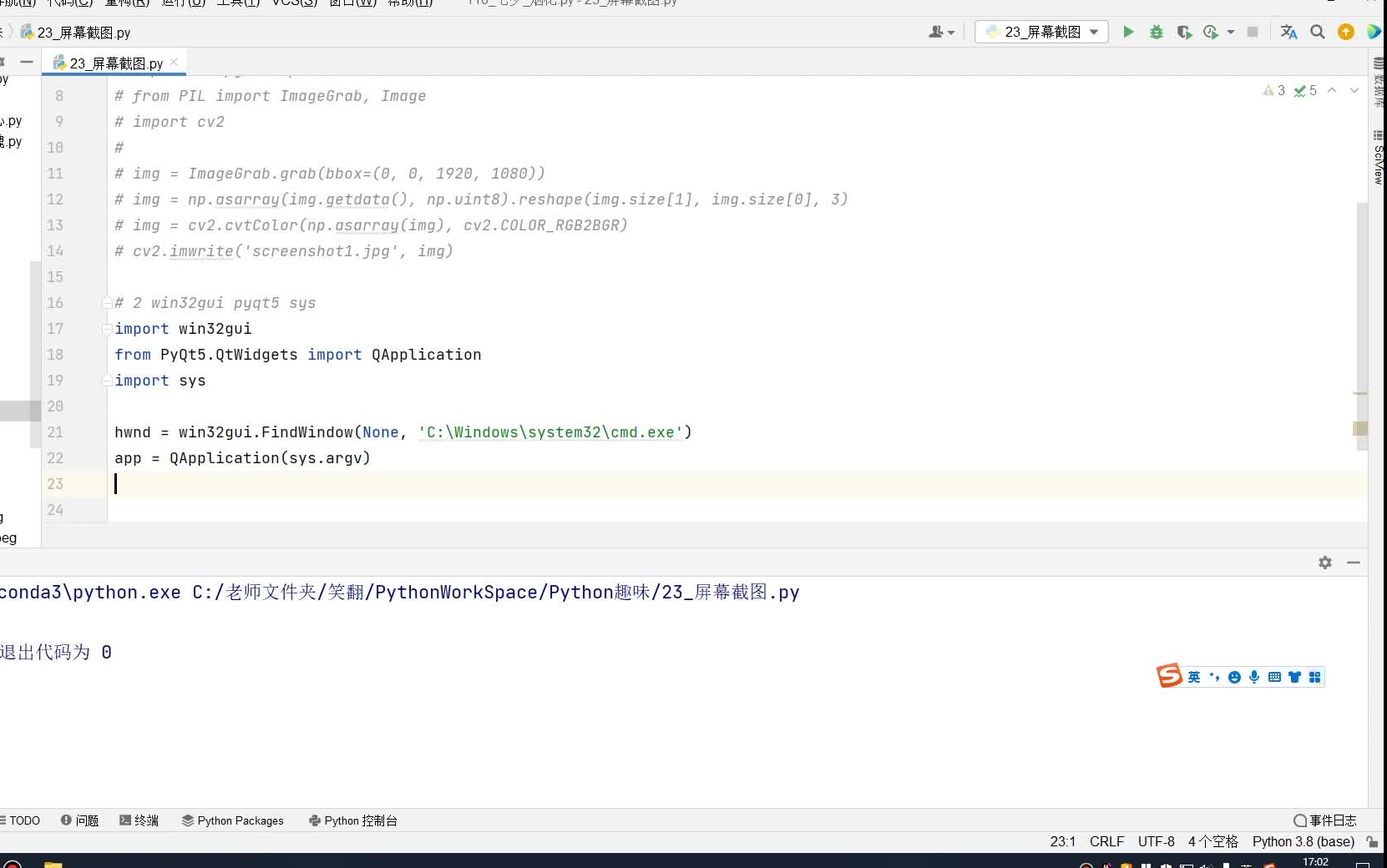The height and width of the screenshot is (868, 1387).
Task: Open the 问题 (Problems) tool window
Action: tap(80, 820)
